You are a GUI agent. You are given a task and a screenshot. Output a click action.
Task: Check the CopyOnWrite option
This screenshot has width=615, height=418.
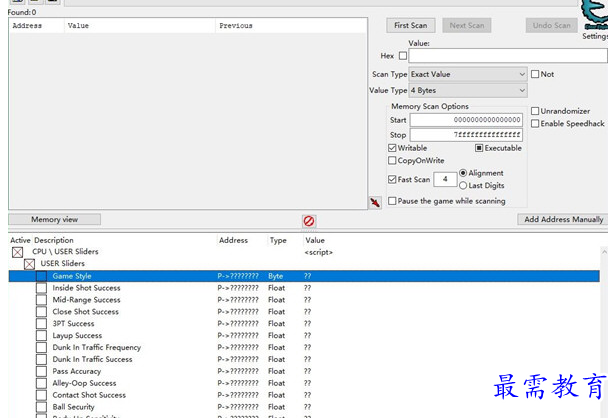pyautogui.click(x=392, y=160)
